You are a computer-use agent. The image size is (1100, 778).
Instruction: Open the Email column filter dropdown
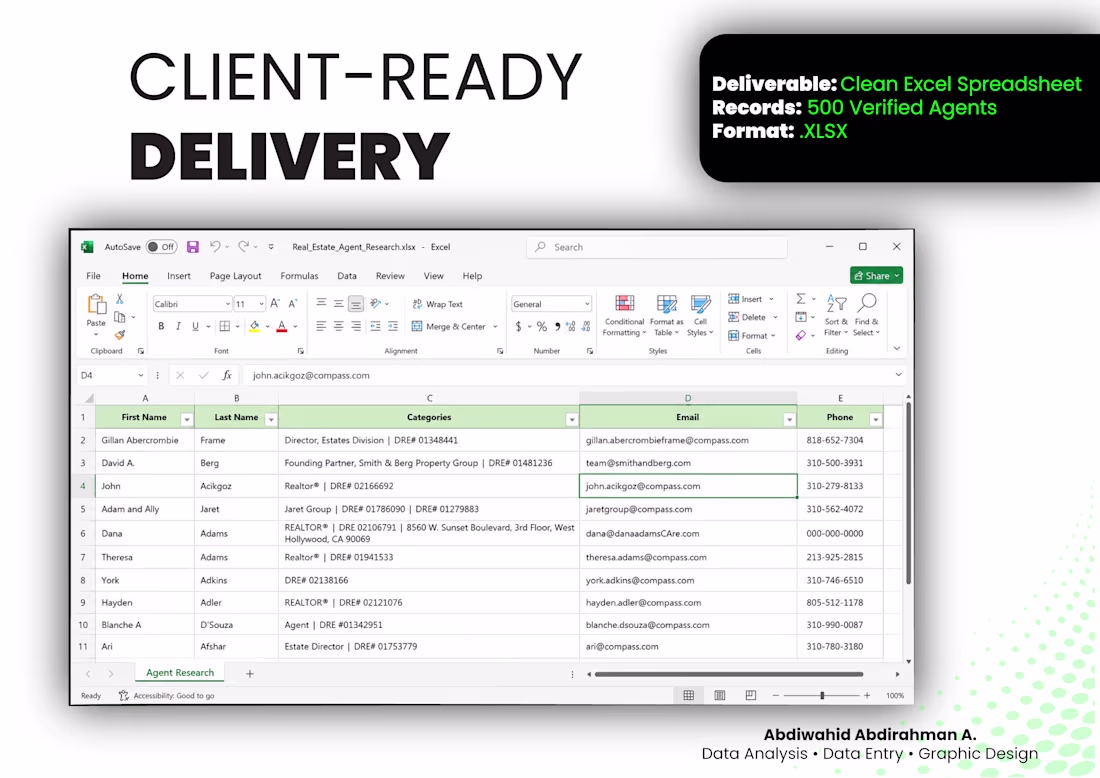[789, 419]
